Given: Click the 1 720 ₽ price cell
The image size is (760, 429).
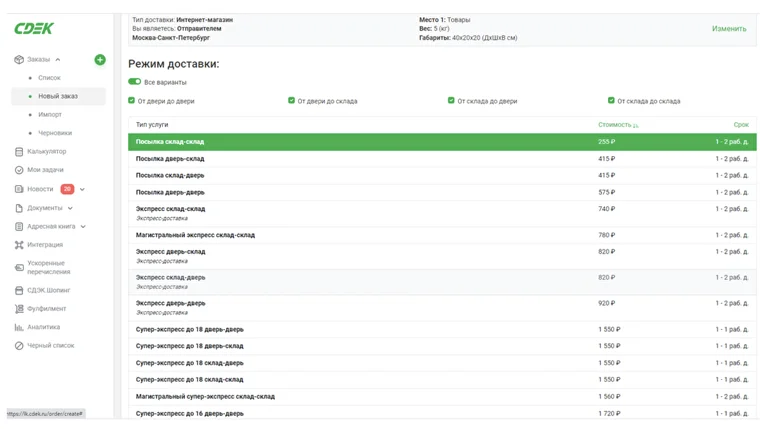Looking at the screenshot, I should 609,413.
